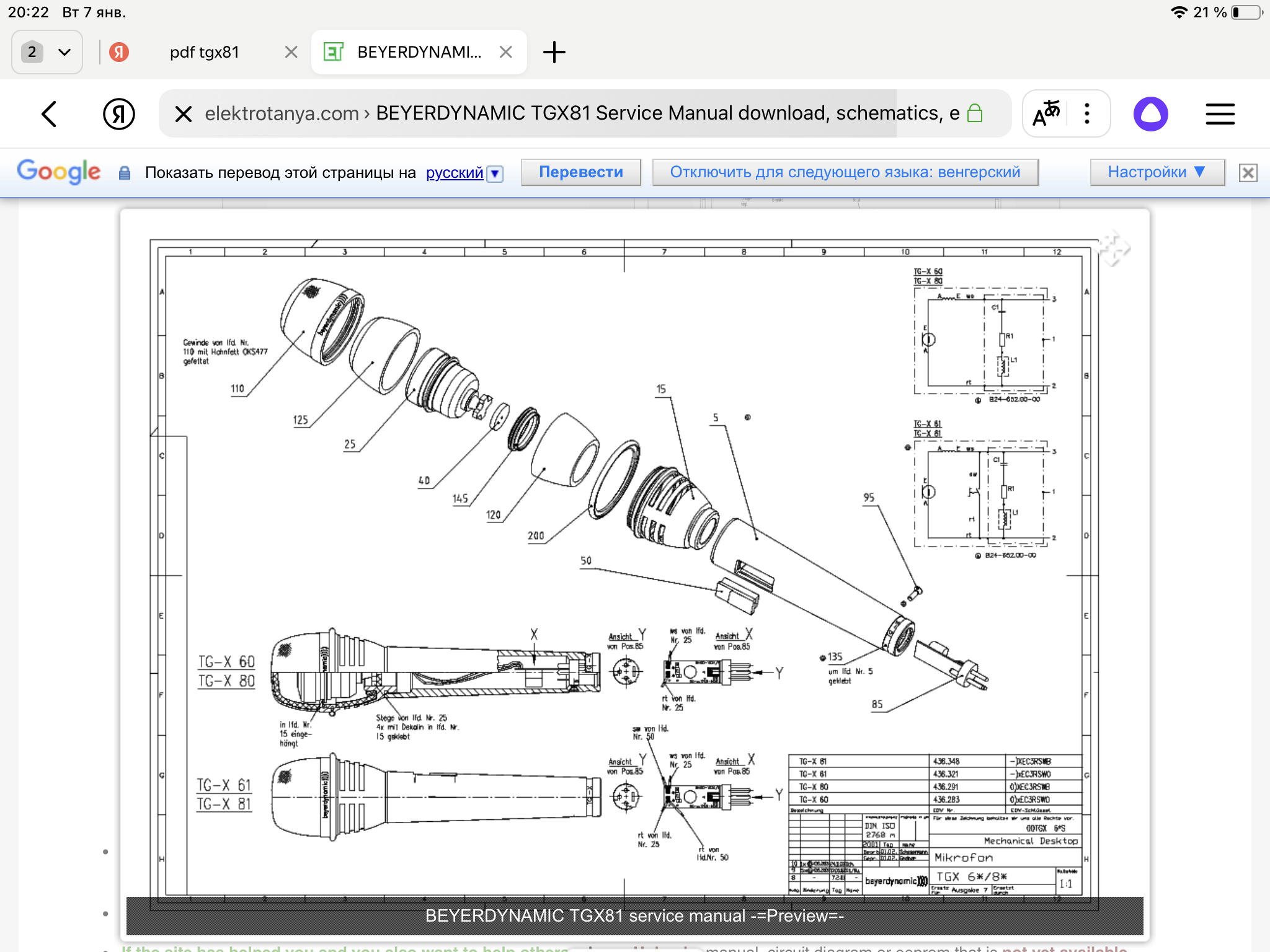Open a new browser tab
Viewport: 1270px width, 952px height.
[554, 52]
